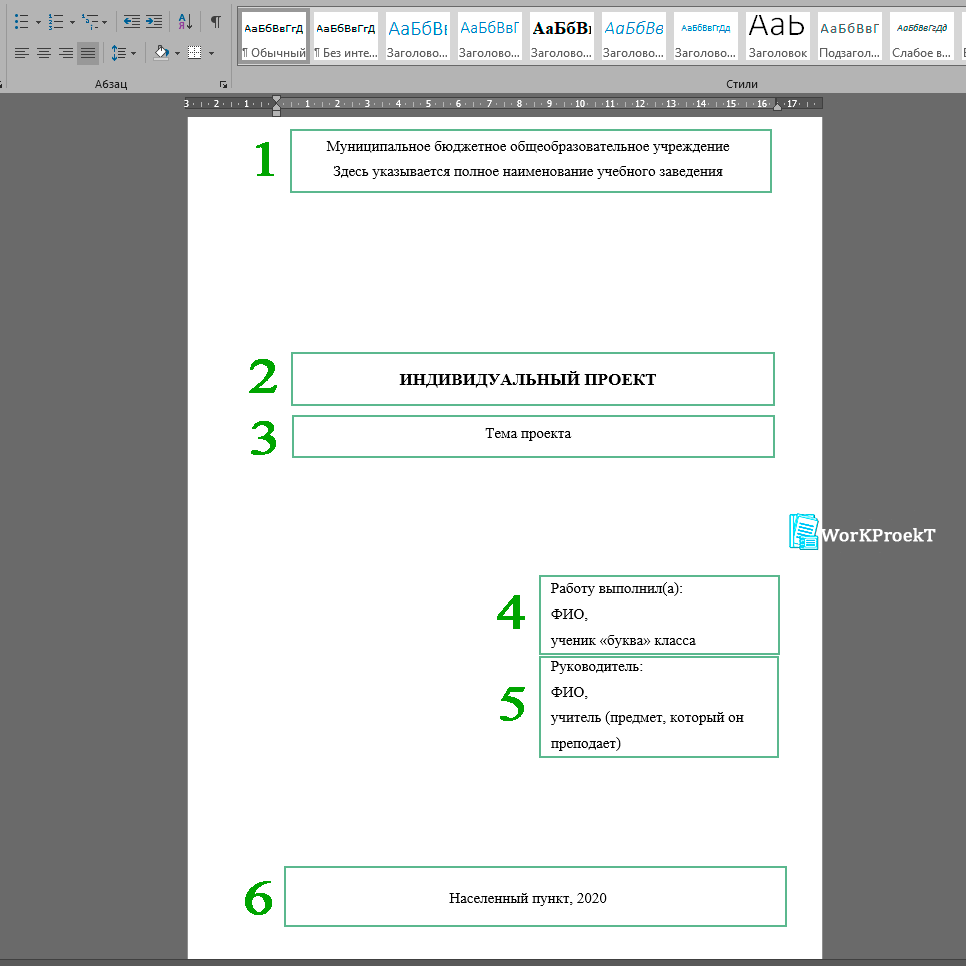This screenshot has height=966, width=966.
Task: Center the paragraph text
Action: pos(44,52)
